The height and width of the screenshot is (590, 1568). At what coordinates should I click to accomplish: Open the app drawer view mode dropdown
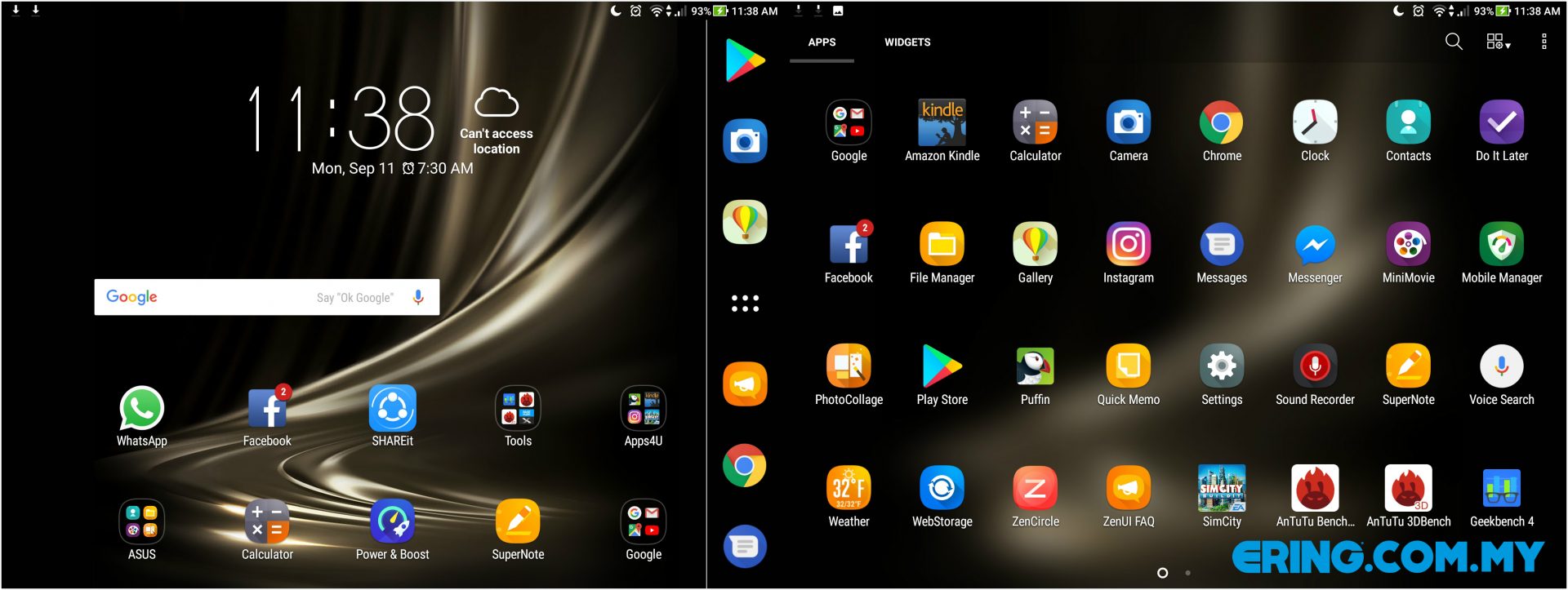[x=1498, y=42]
